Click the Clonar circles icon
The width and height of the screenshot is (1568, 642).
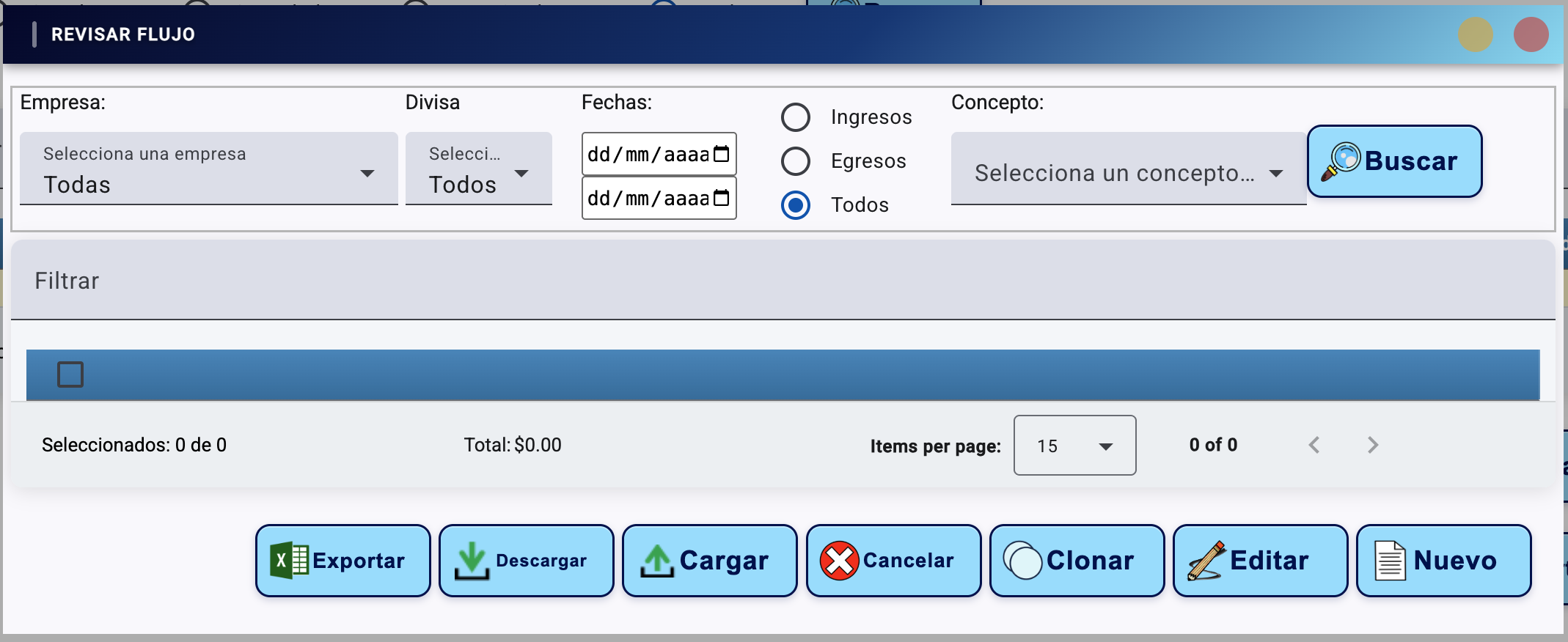tap(1022, 561)
